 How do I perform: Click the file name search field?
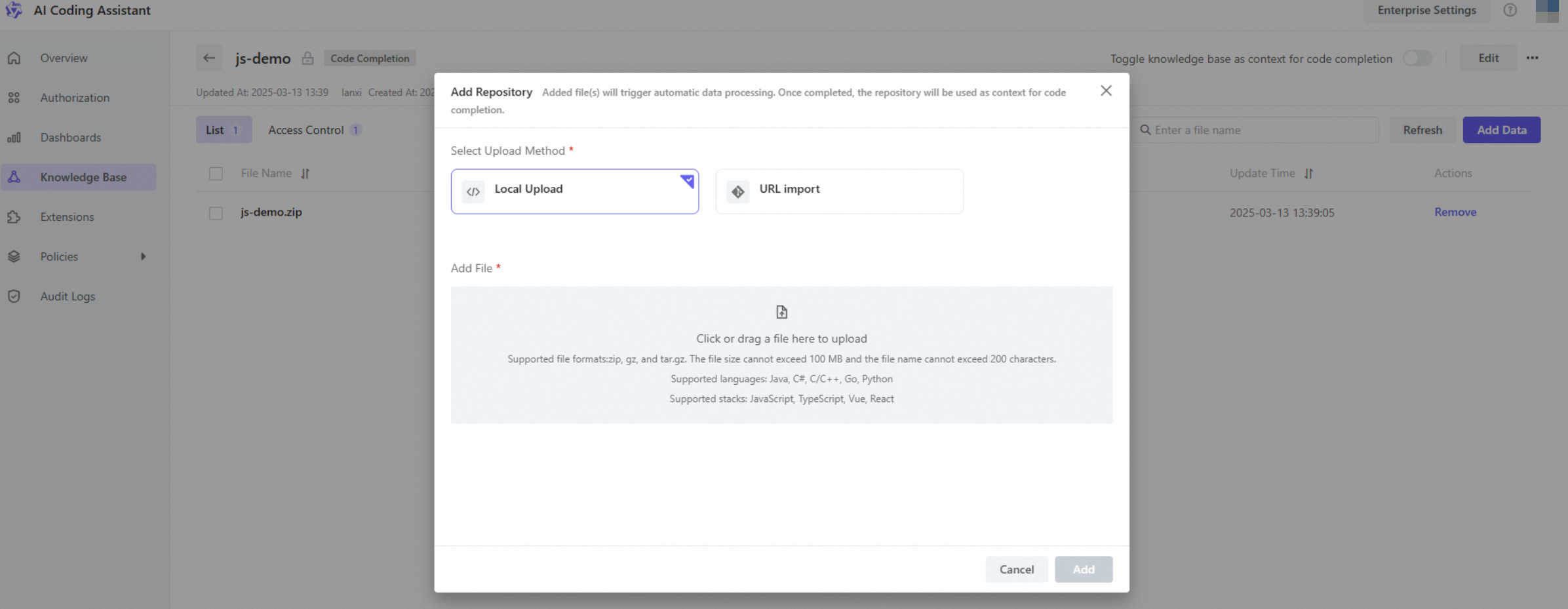click(x=1256, y=130)
